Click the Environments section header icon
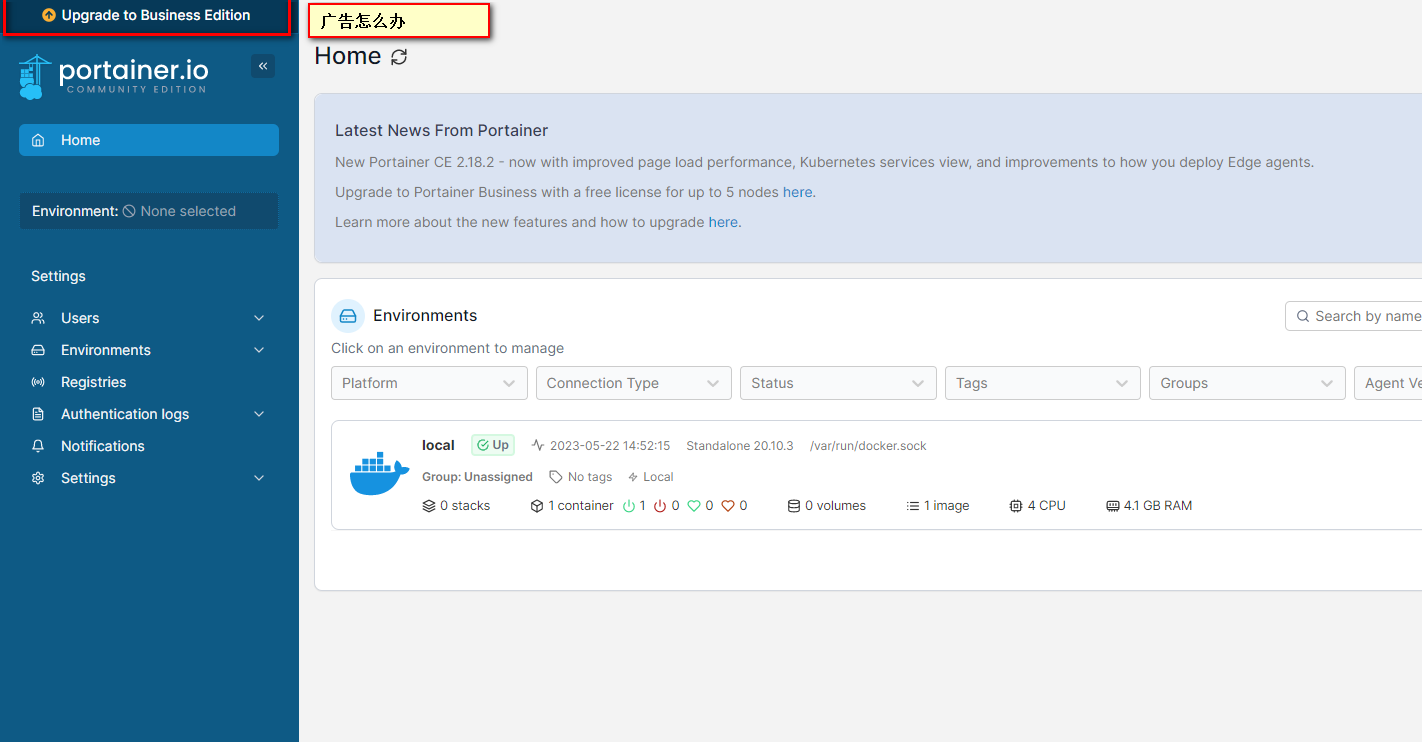The height and width of the screenshot is (742, 1422). click(x=348, y=316)
